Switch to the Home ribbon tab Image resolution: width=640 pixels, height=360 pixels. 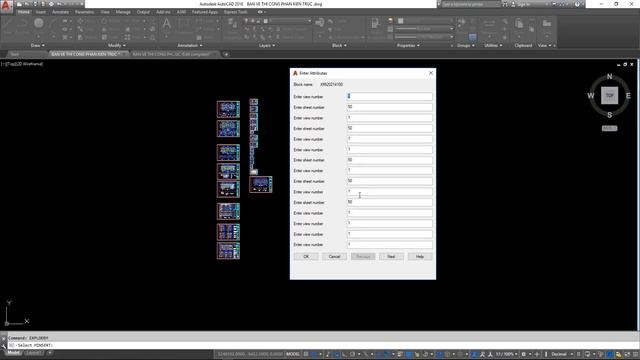(x=24, y=12)
